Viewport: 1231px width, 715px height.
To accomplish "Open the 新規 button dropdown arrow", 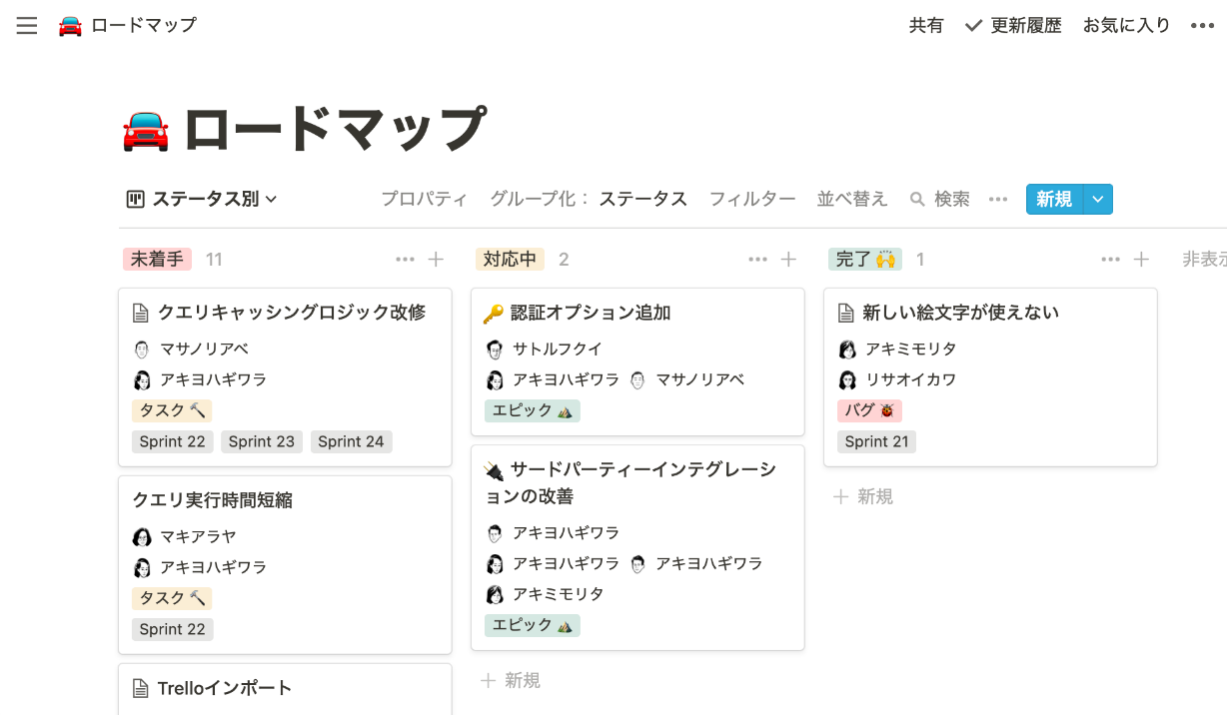I will click(1097, 199).
